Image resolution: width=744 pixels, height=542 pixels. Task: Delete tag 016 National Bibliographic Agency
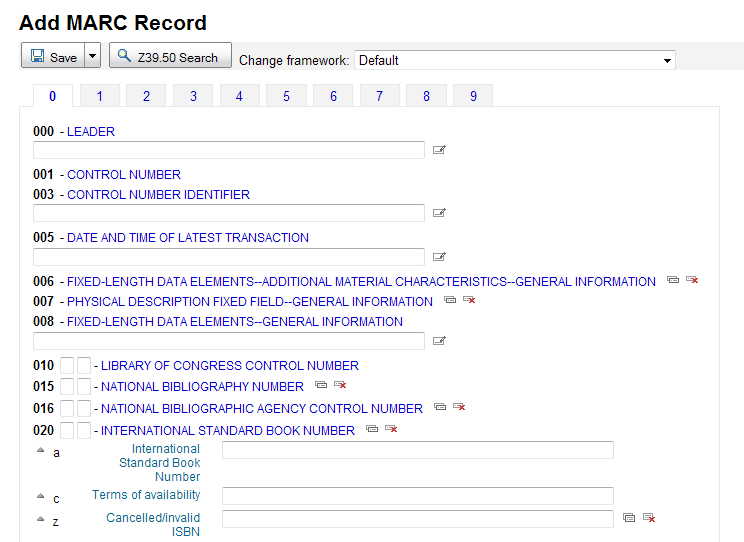click(459, 408)
